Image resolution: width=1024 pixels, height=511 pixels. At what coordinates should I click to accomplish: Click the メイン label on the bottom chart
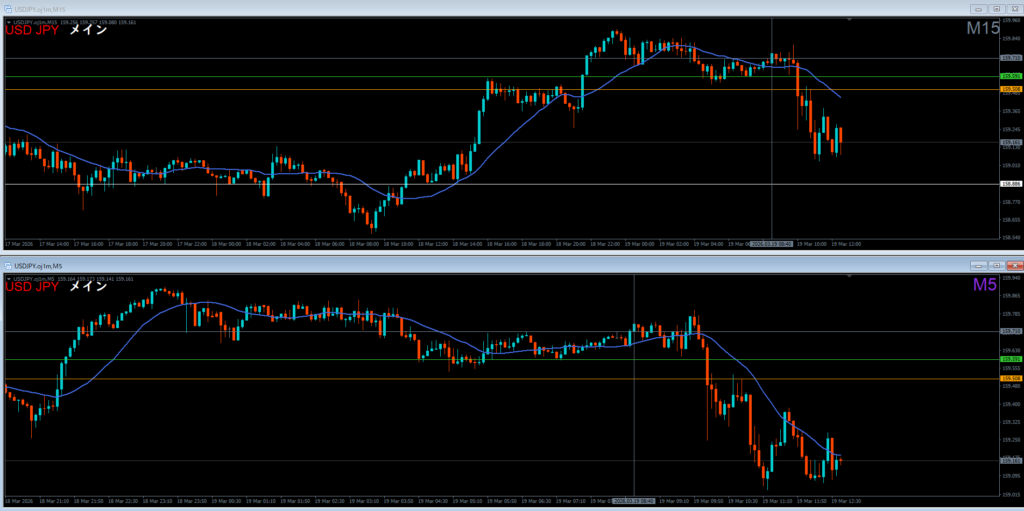pos(88,286)
